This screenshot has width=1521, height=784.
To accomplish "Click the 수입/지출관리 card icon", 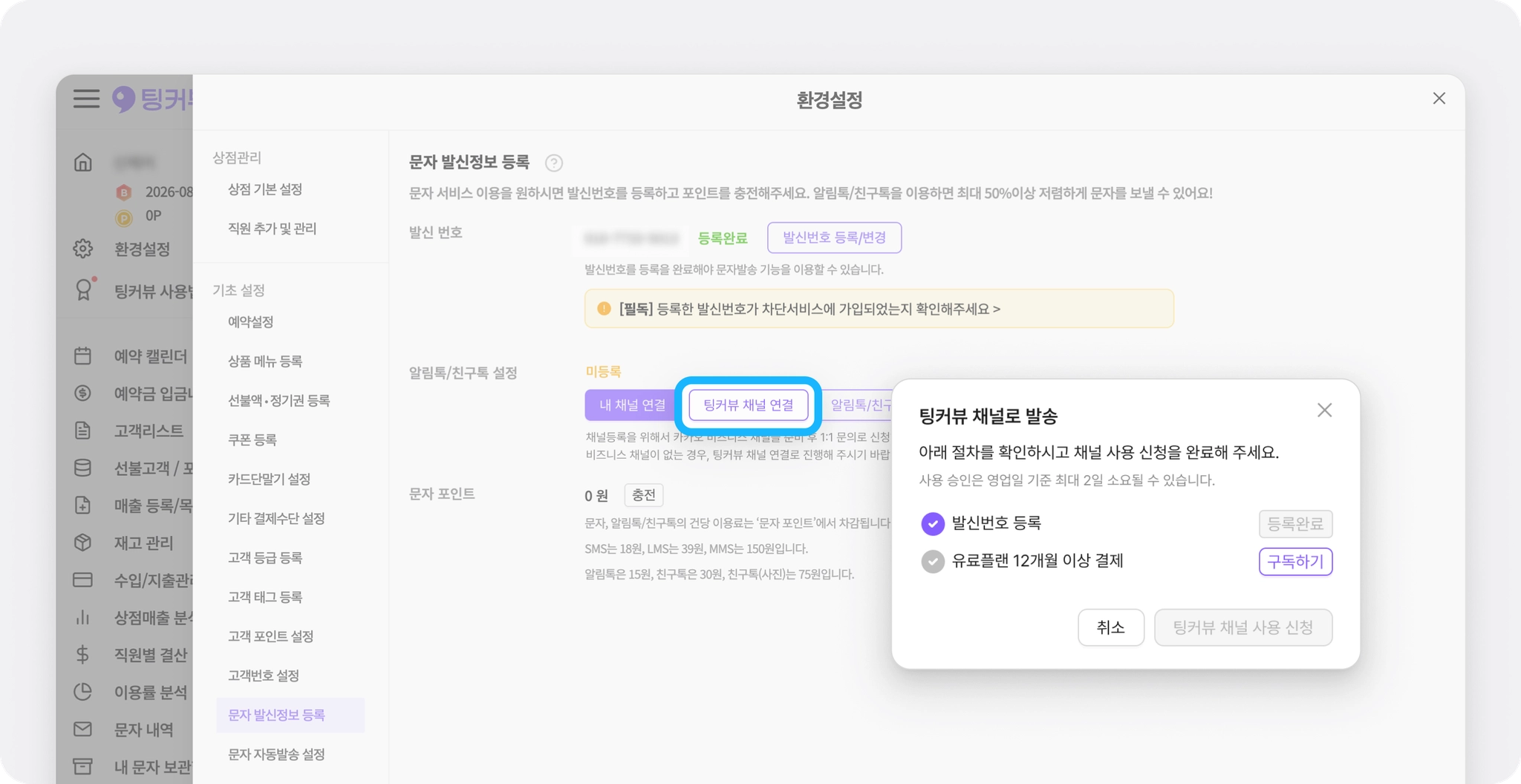I will click(x=83, y=580).
